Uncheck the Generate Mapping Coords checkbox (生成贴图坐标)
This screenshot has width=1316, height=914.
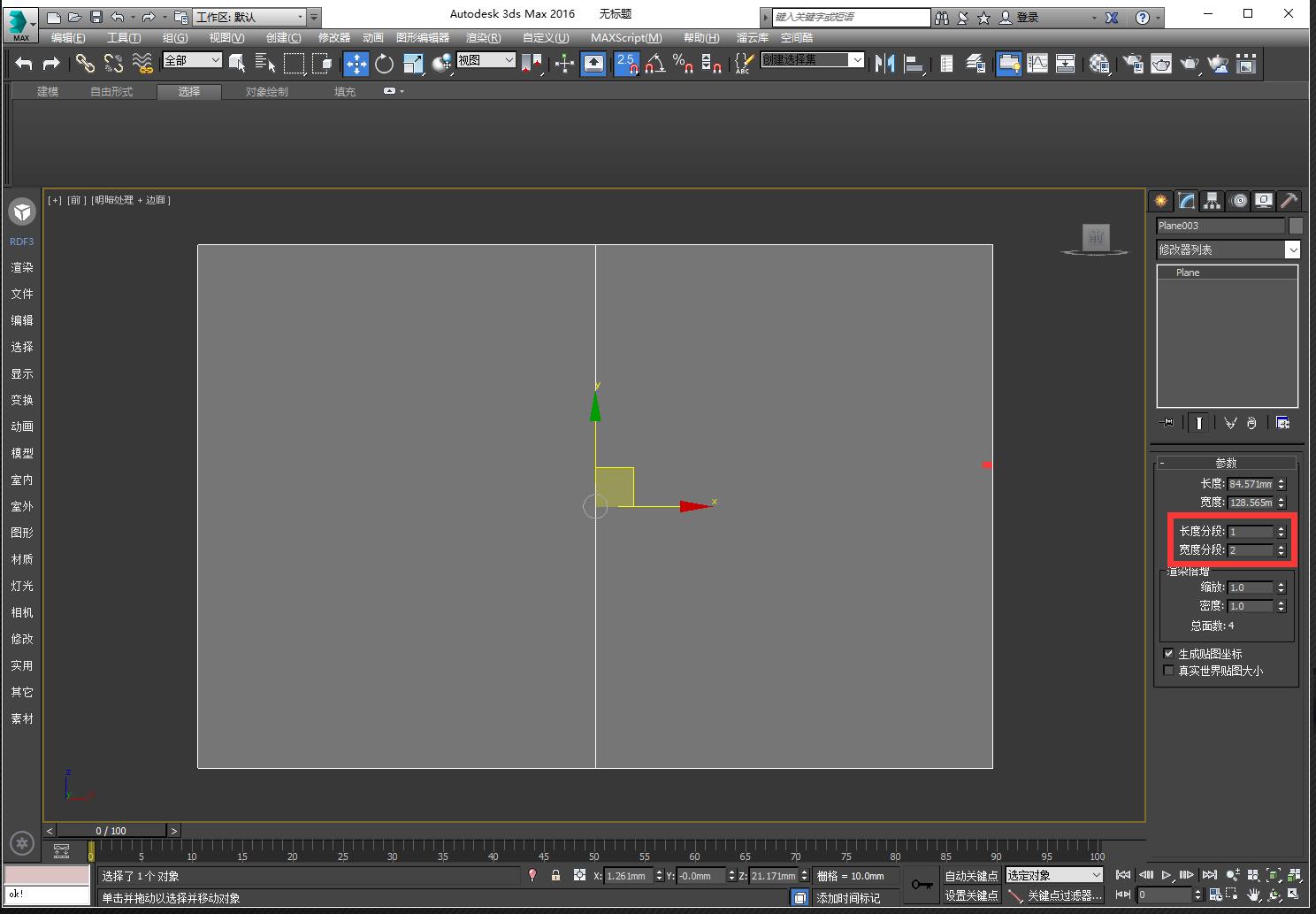coord(1168,654)
